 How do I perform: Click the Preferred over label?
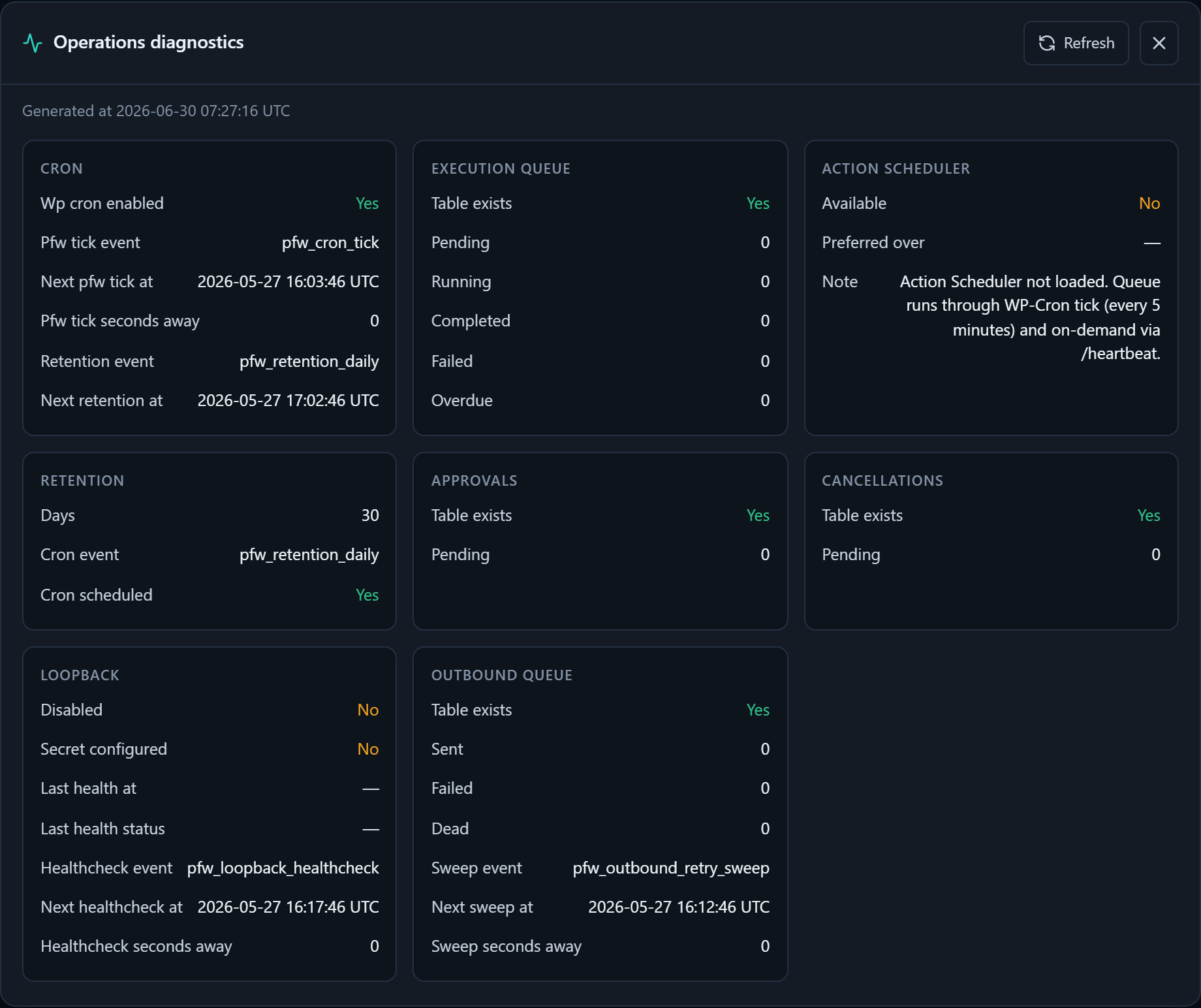pos(873,243)
